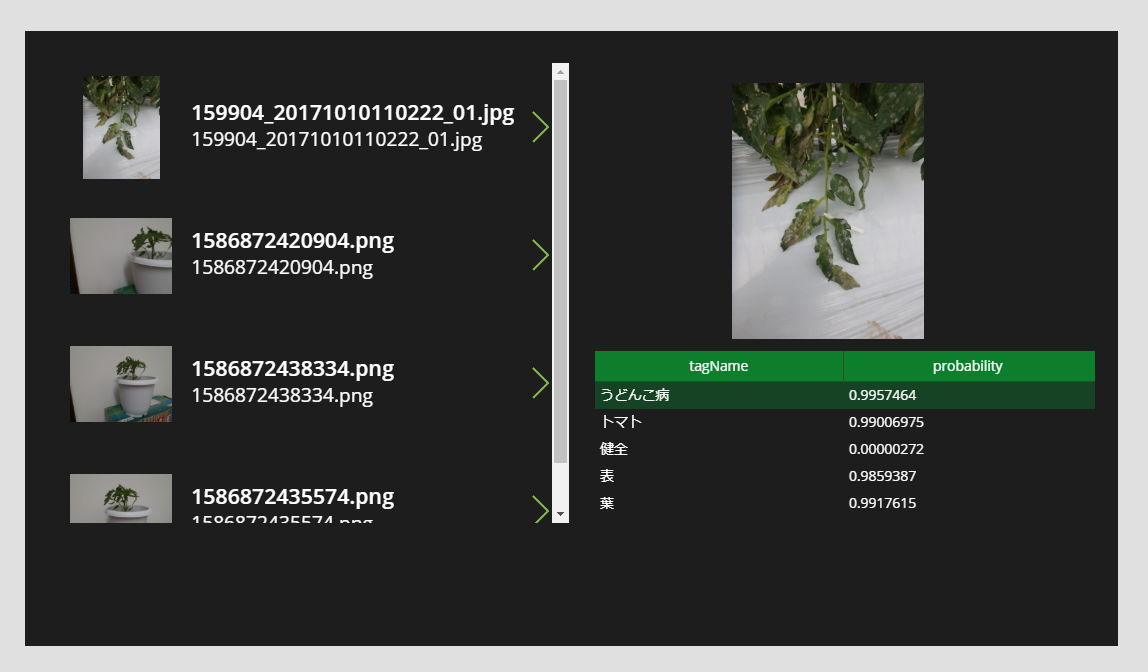Open chevron arrow for 1586872438334.png

coord(540,383)
